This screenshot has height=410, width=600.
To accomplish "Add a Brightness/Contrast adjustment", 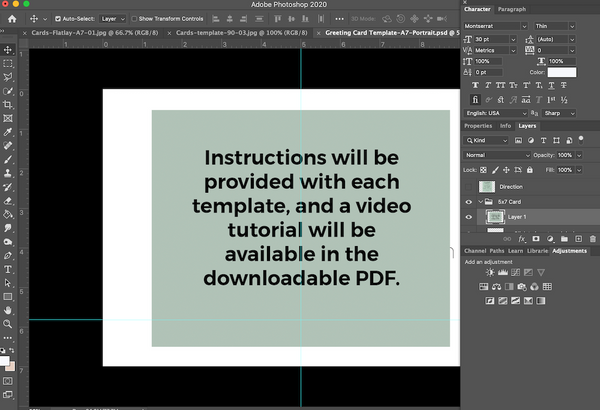I will click(x=490, y=273).
